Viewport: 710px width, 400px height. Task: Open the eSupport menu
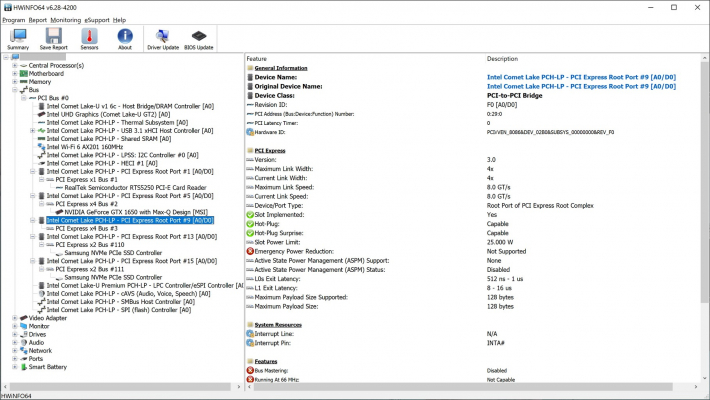click(x=97, y=19)
